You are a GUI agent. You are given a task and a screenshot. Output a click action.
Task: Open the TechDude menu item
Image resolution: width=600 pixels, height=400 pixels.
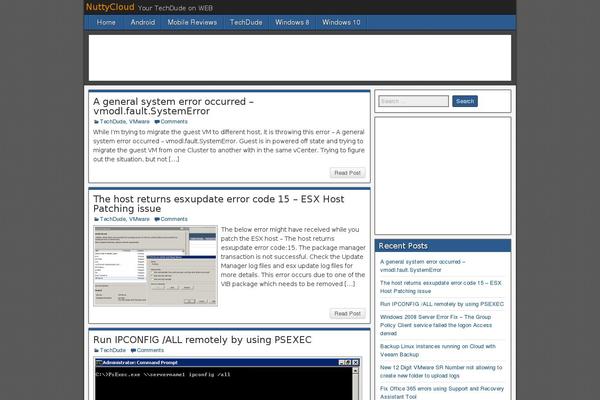tap(246, 22)
